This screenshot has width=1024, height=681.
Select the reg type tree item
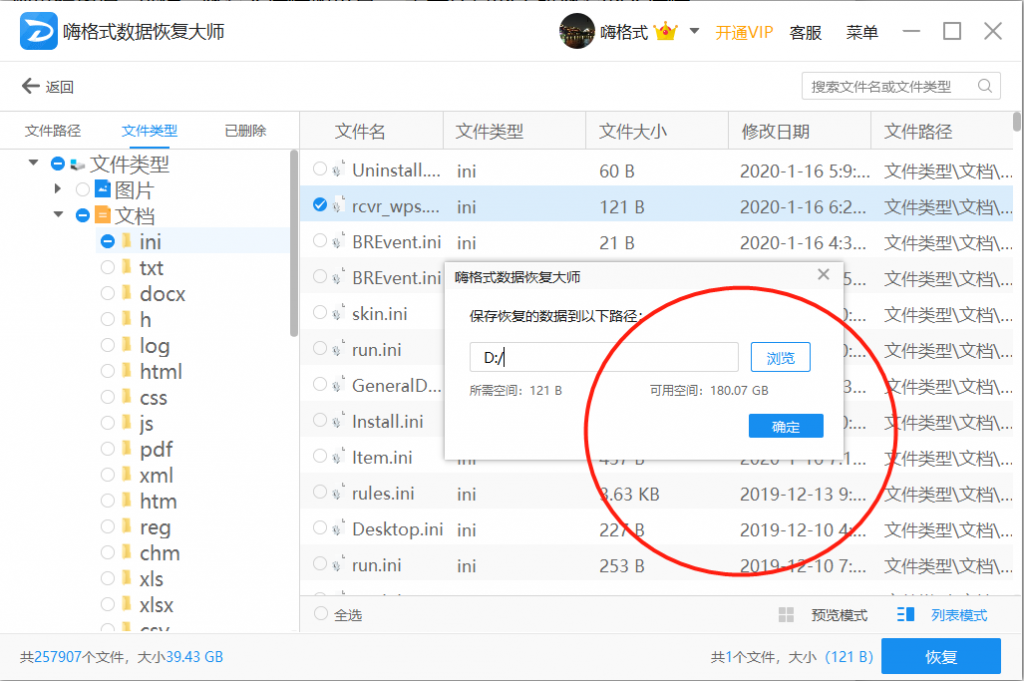coord(155,527)
